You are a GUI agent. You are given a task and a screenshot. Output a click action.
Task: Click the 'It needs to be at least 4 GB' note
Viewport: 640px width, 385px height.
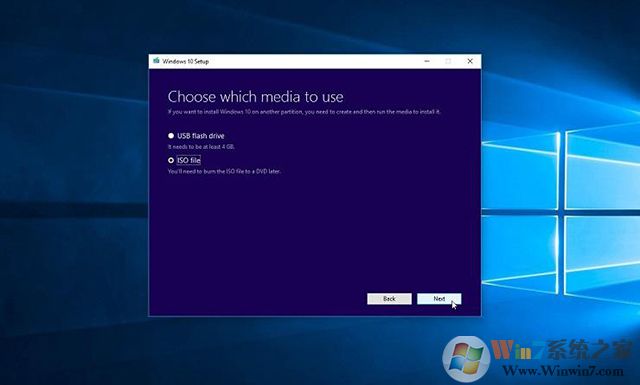[201, 147]
